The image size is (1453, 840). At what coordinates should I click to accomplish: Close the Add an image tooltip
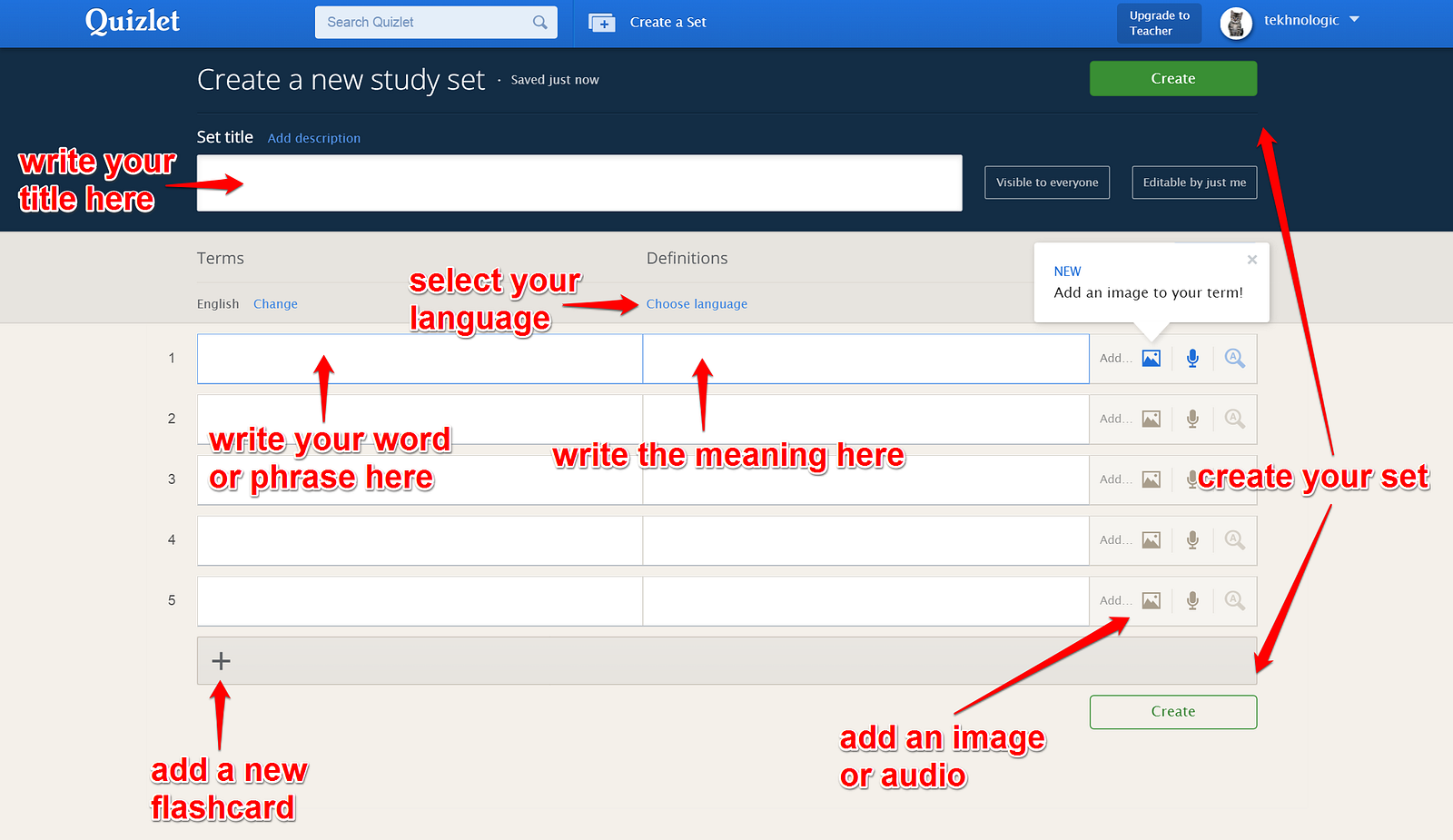click(x=1252, y=260)
